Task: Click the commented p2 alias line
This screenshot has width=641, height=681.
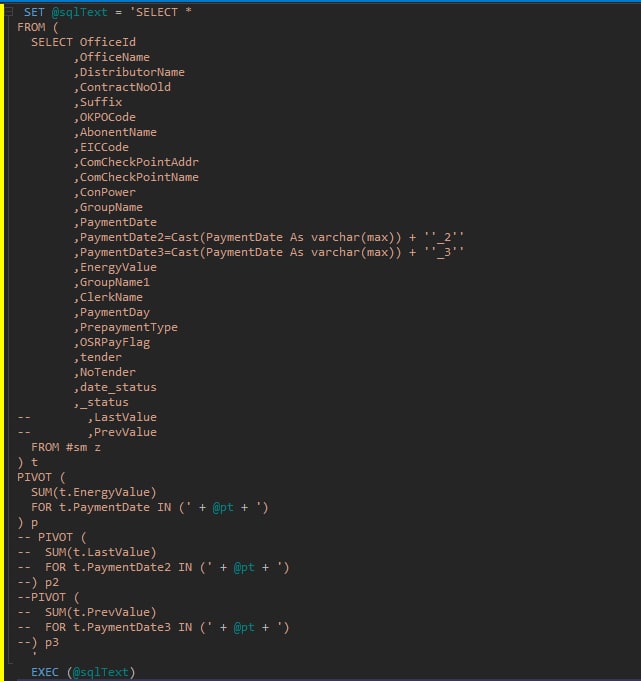Action: 38,582
